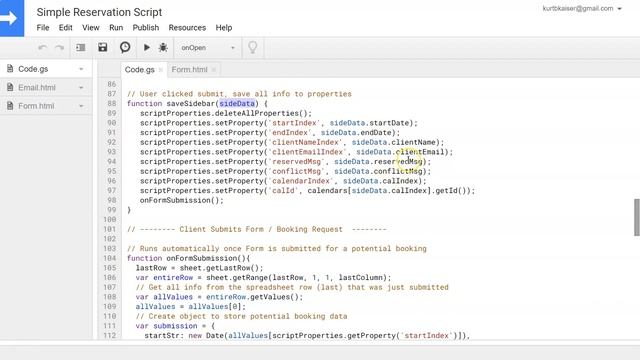This screenshot has height=360, width=640.
Task: Expand the Code.gs file options arrow
Action: (x=81, y=69)
